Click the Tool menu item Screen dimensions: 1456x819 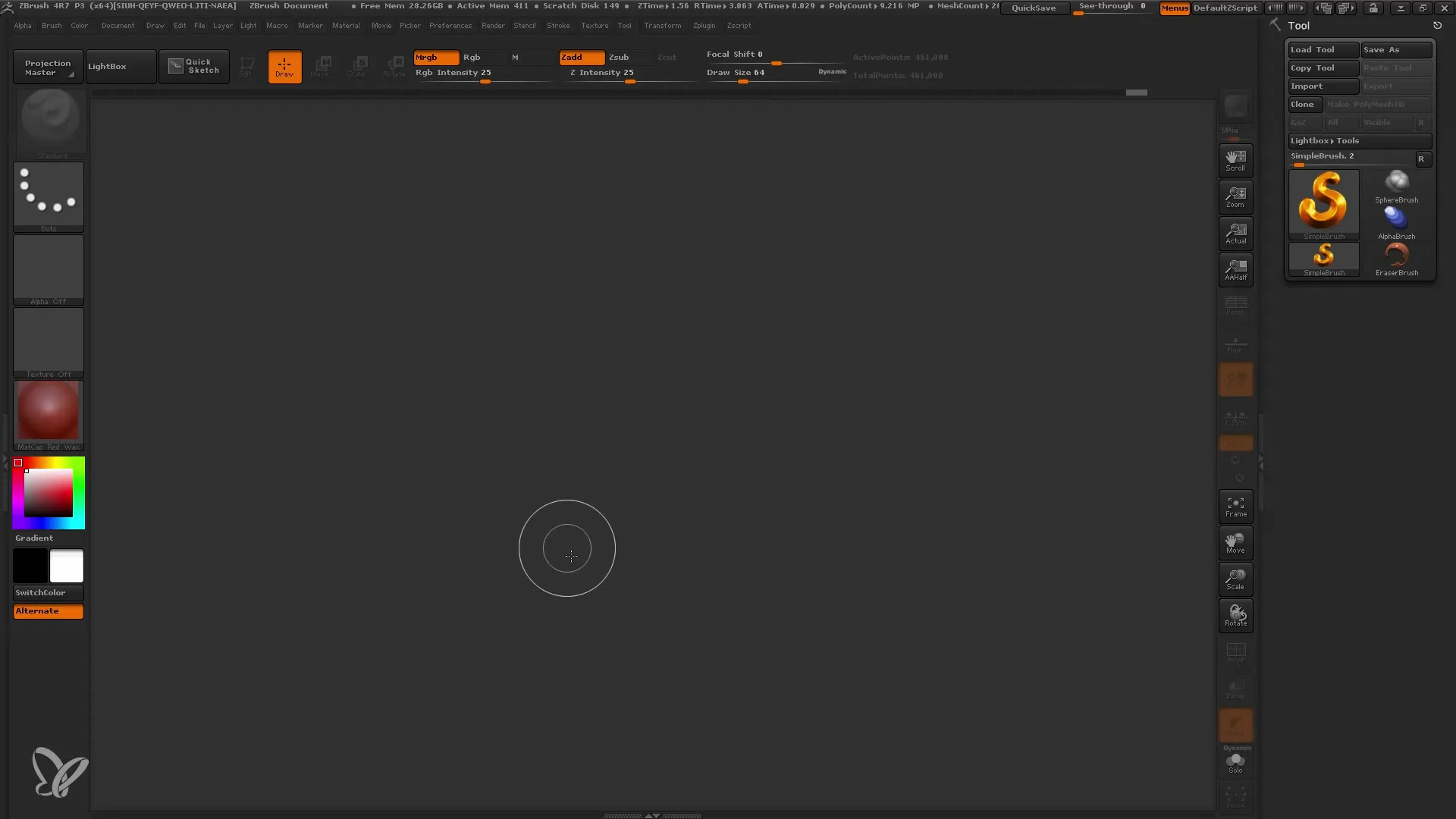[625, 25]
